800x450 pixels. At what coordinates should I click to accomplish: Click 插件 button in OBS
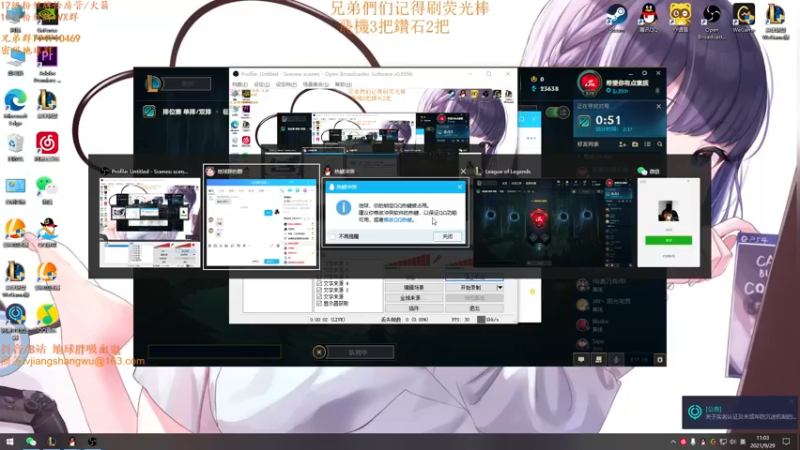coord(413,308)
